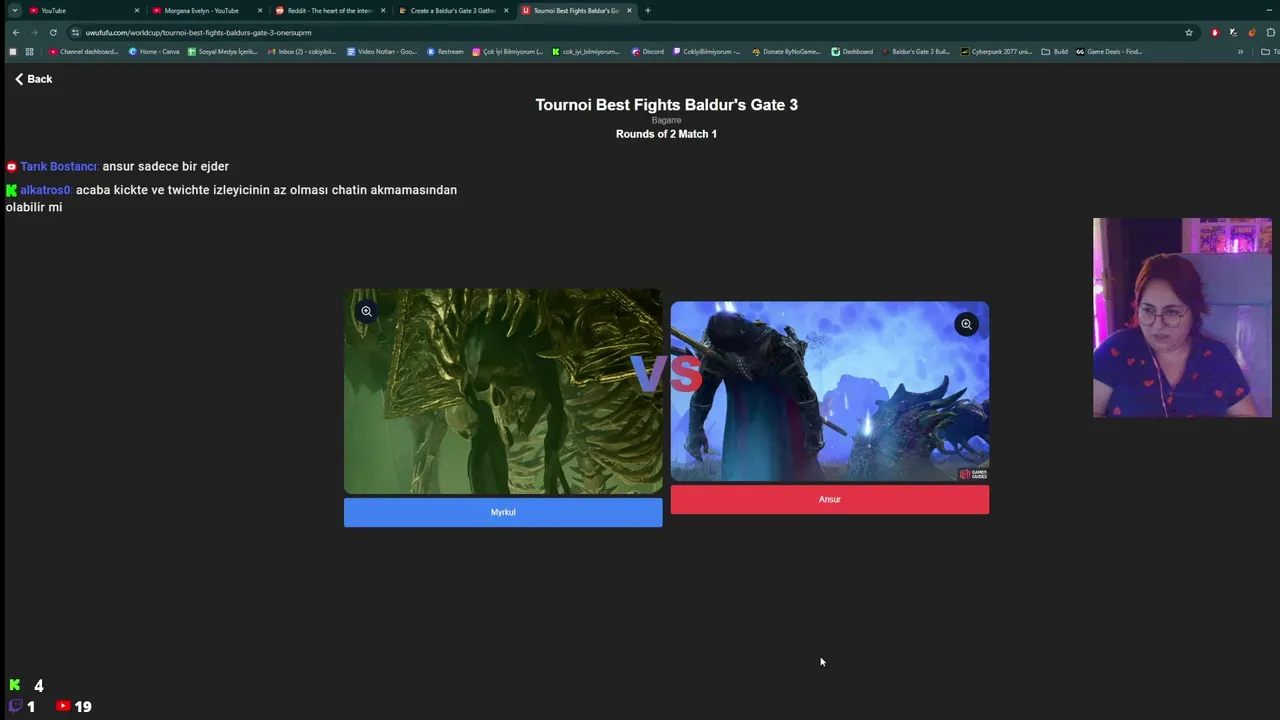Image resolution: width=1280 pixels, height=720 pixels.
Task: Click the browser forward arrow
Action: [34, 32]
